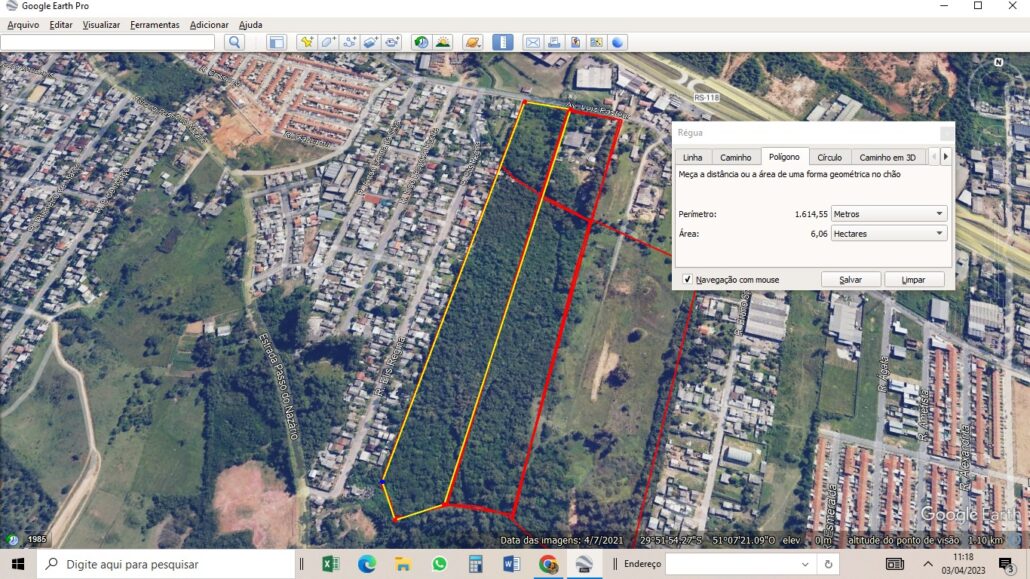Open the Ferramentas menu
The image size is (1030, 579).
pos(154,25)
